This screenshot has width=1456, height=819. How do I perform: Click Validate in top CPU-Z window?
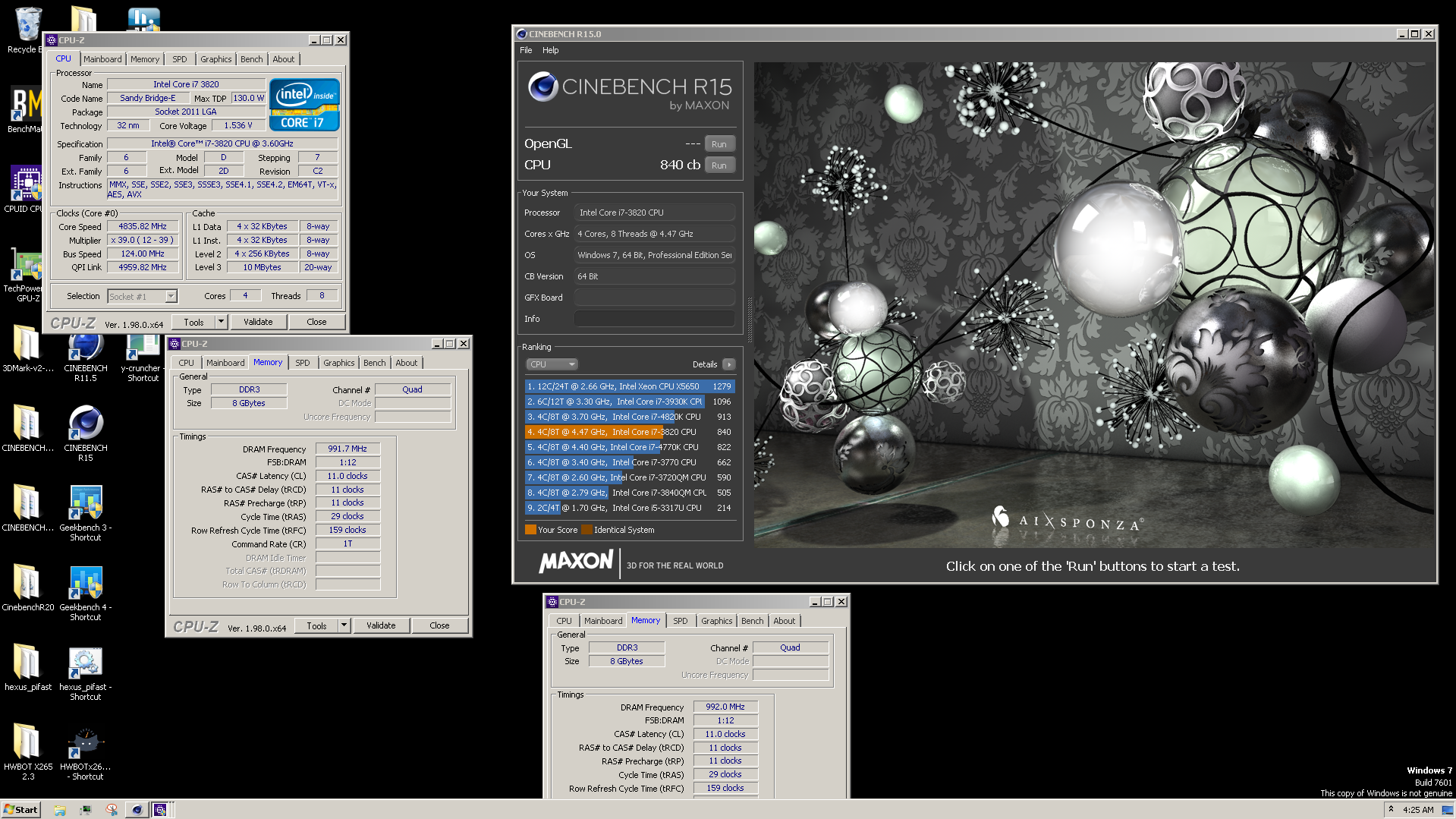point(258,322)
